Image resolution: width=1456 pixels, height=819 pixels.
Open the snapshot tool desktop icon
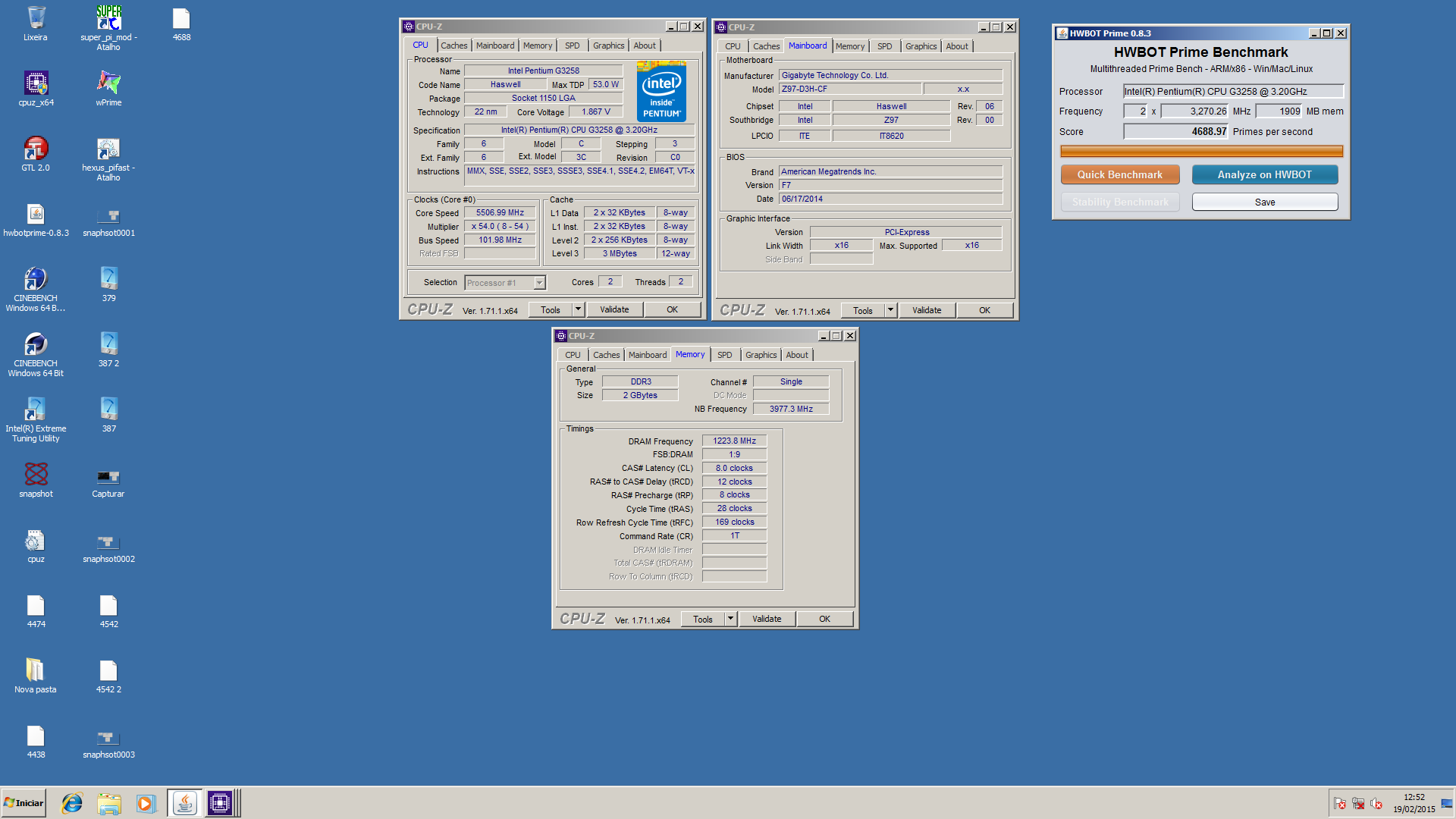(36, 480)
